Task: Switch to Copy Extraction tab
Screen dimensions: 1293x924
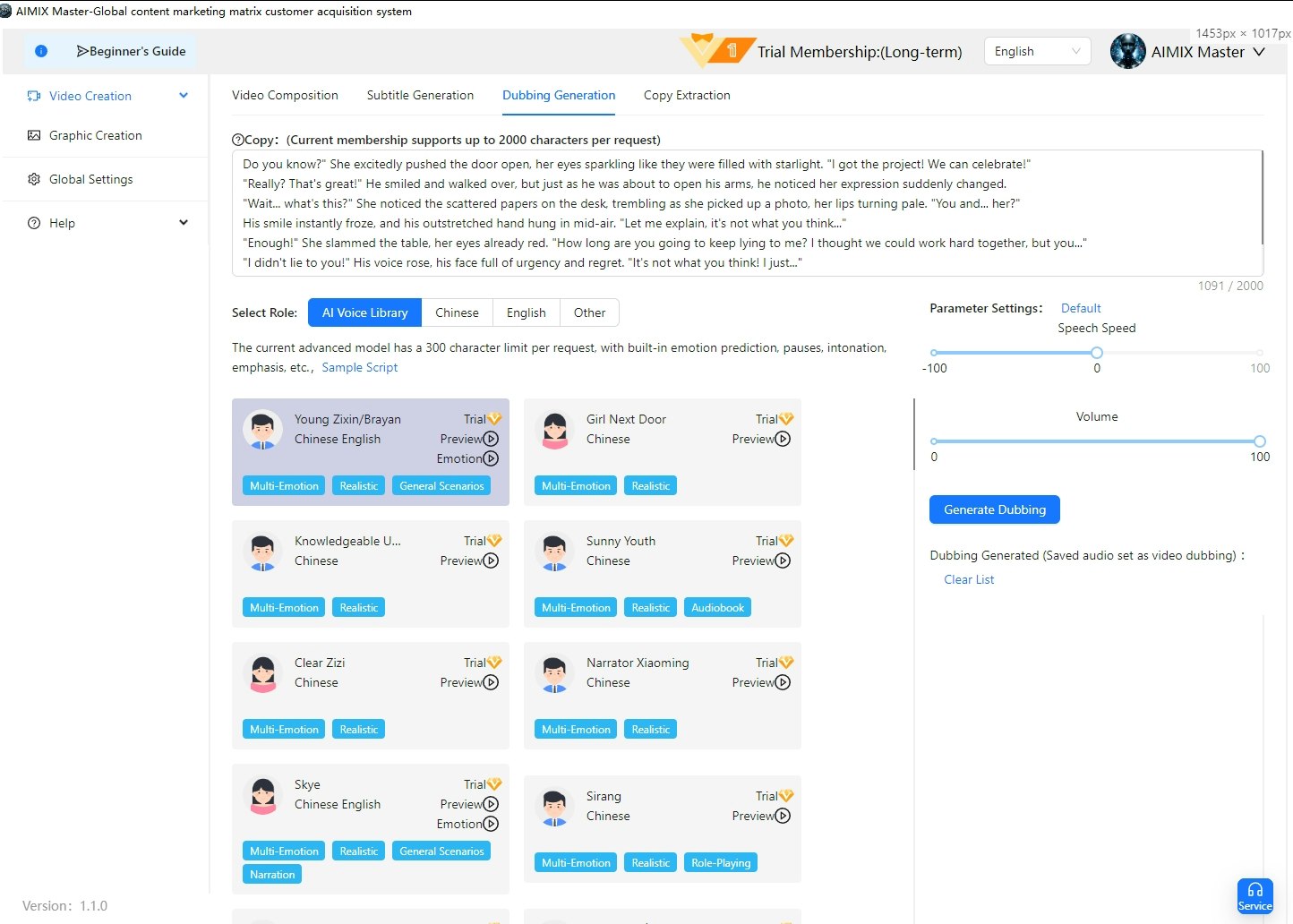Action: click(x=687, y=95)
